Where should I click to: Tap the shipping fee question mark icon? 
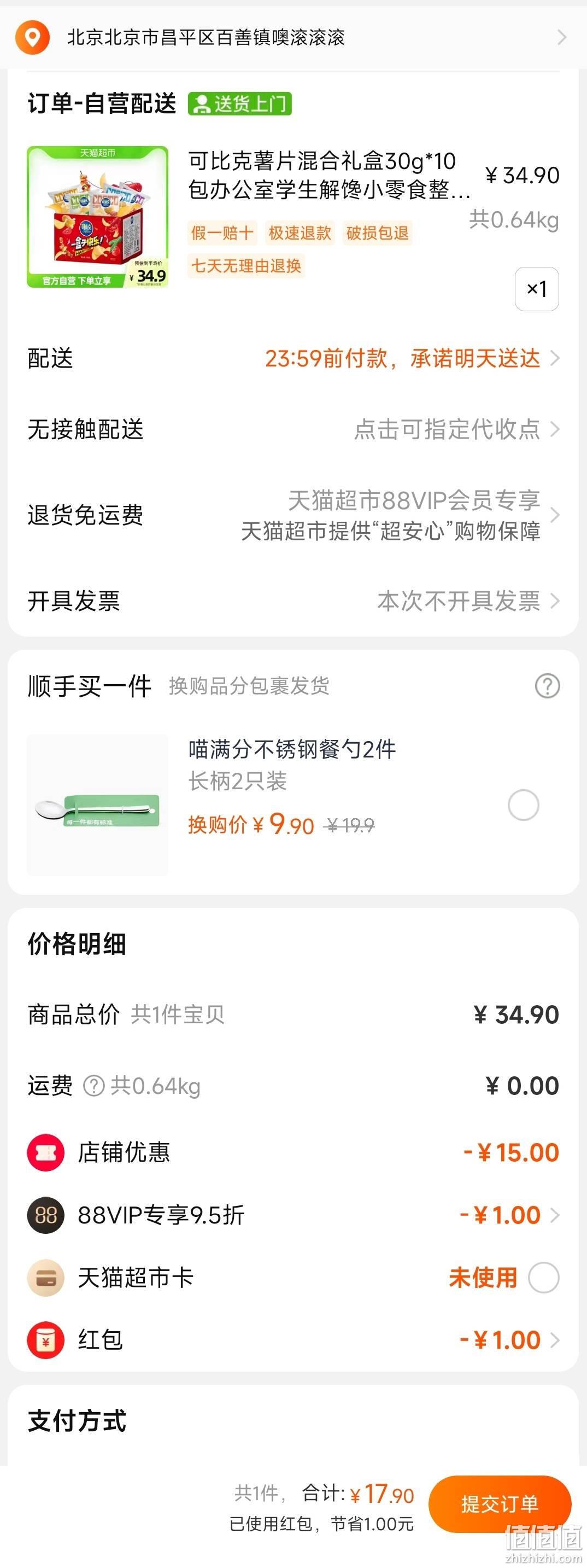click(x=93, y=1086)
